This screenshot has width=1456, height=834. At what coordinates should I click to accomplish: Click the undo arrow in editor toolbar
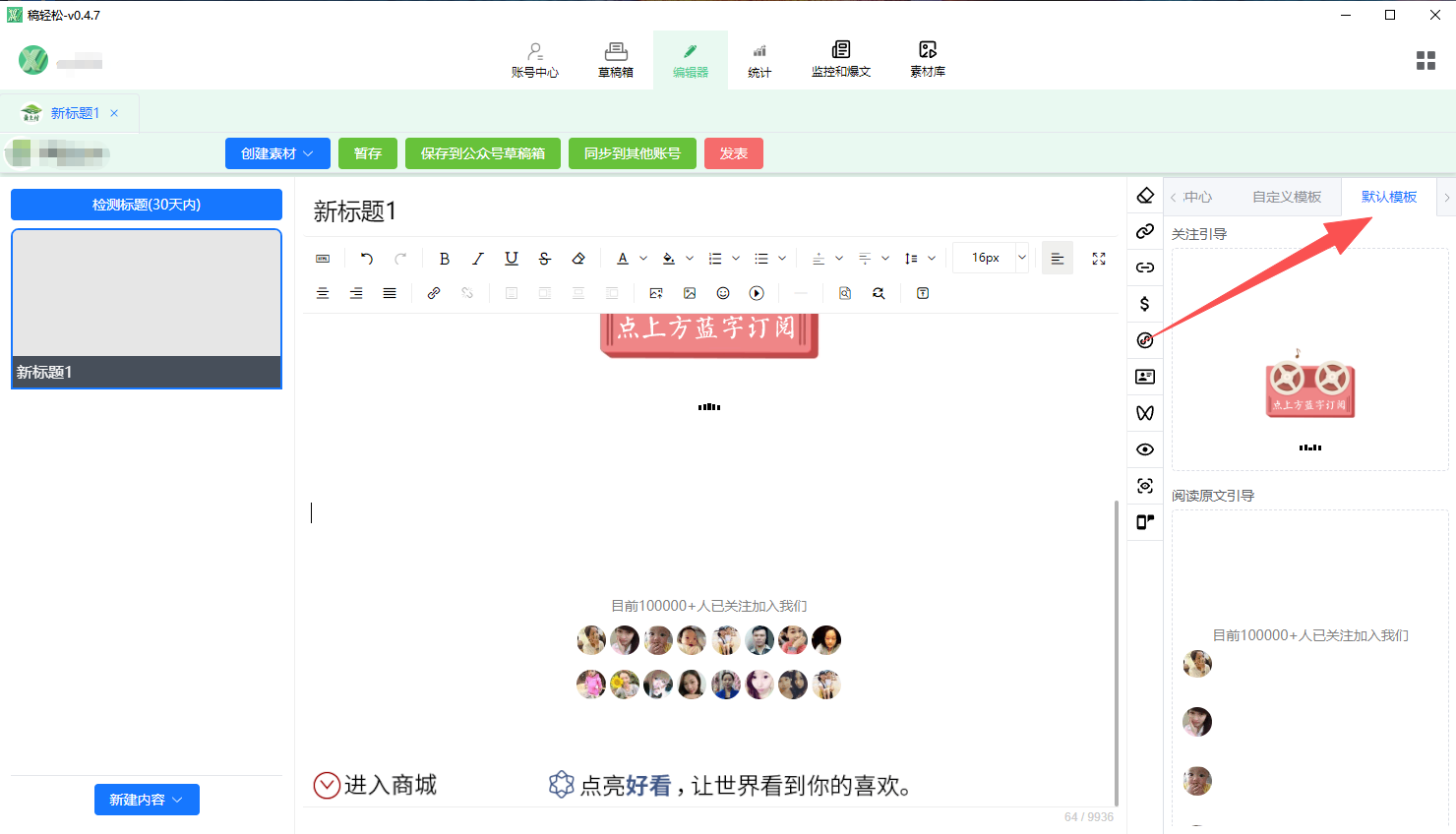tap(367, 259)
